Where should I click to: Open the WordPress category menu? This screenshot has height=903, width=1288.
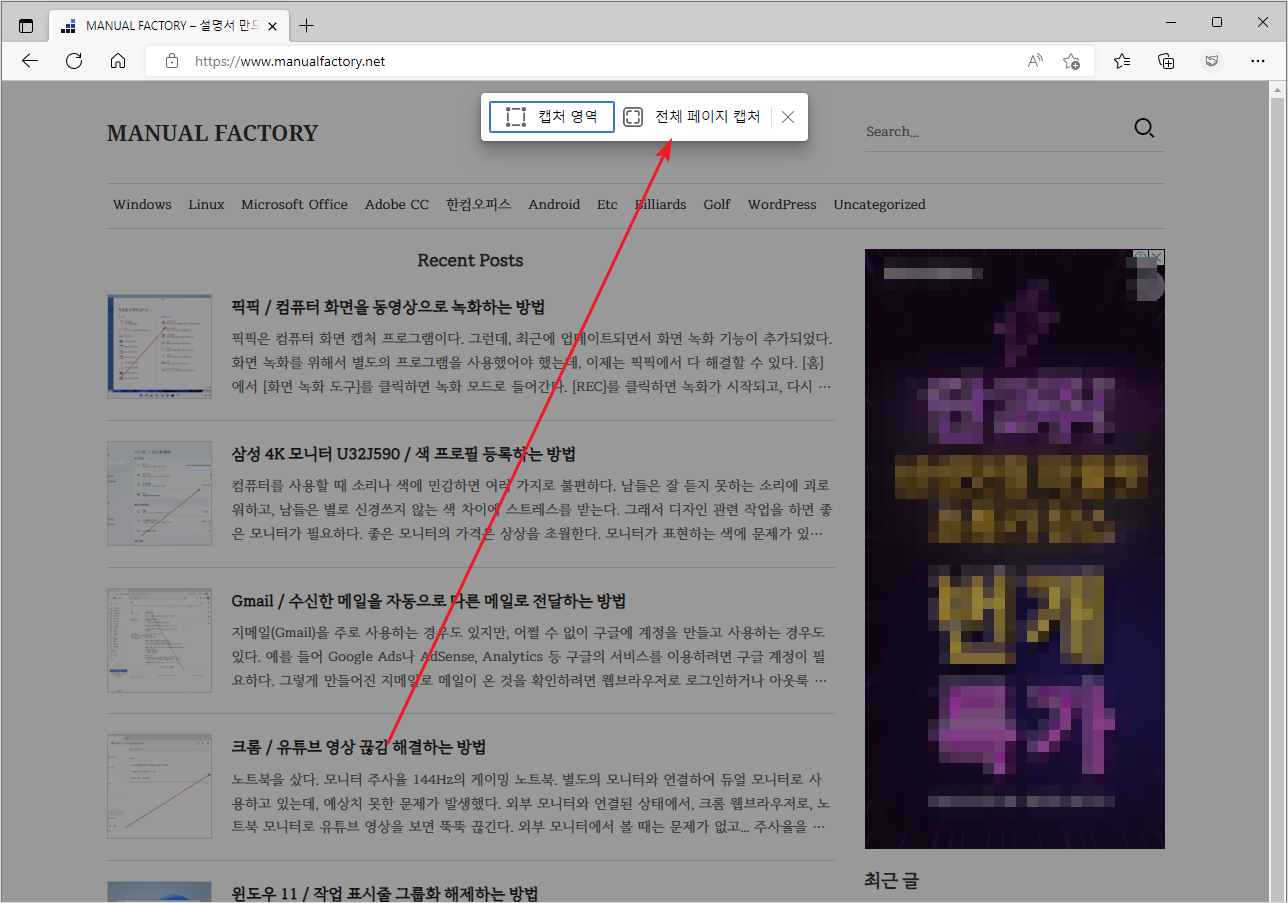point(782,204)
